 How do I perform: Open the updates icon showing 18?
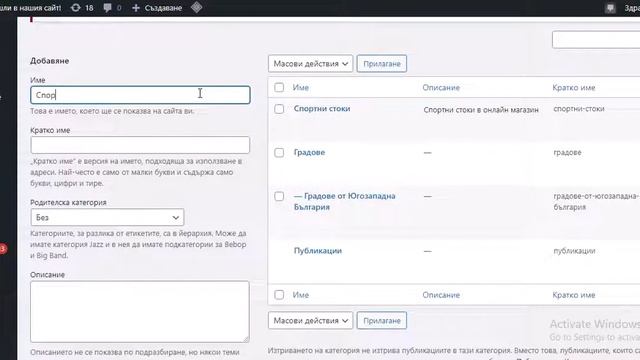click(82, 8)
